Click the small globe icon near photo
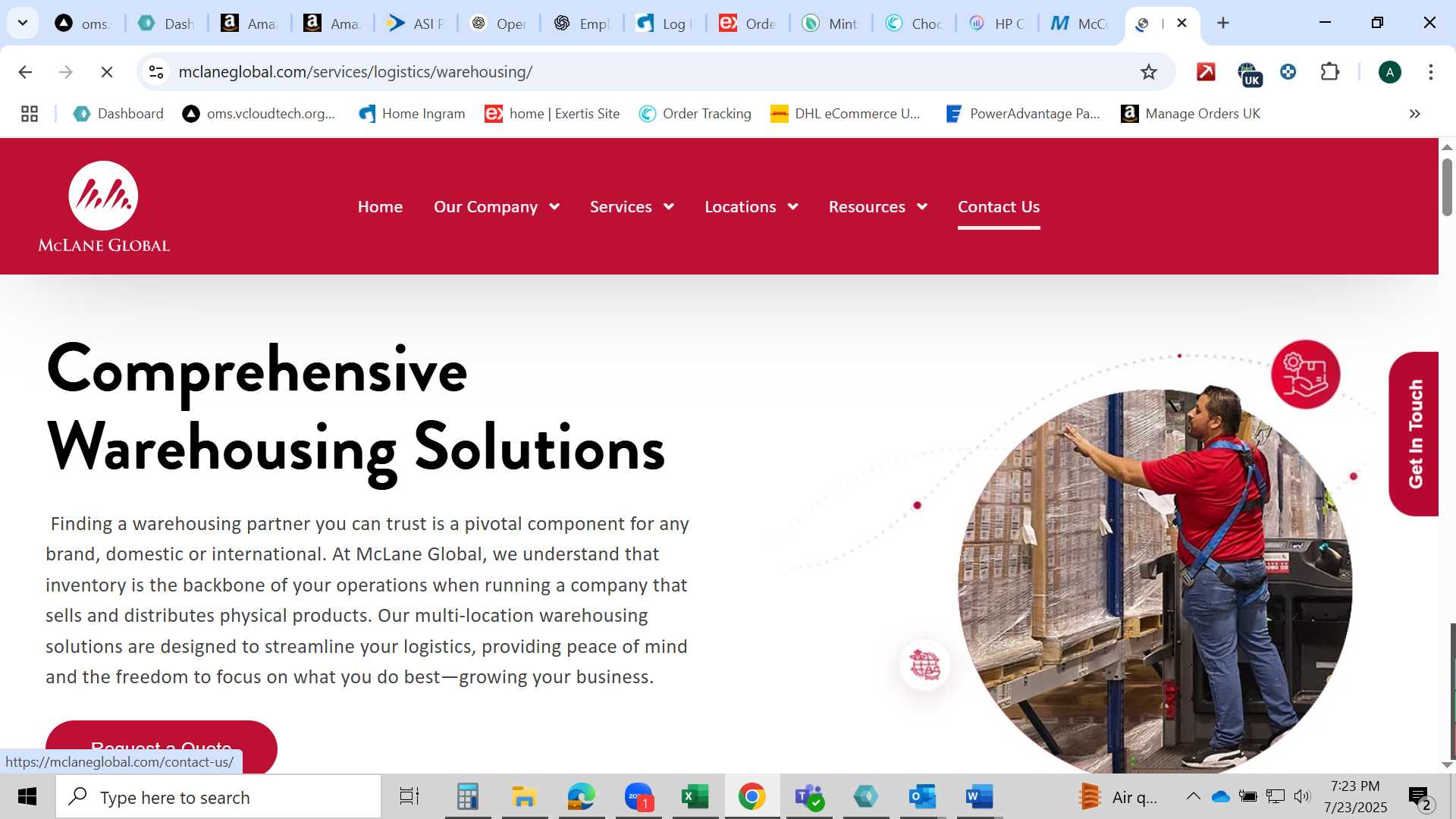Image resolution: width=1456 pixels, height=819 pixels. (924, 665)
